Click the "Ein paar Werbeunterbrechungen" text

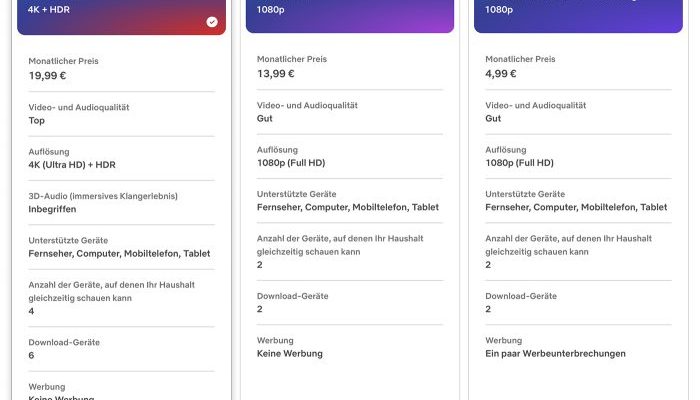pos(555,353)
